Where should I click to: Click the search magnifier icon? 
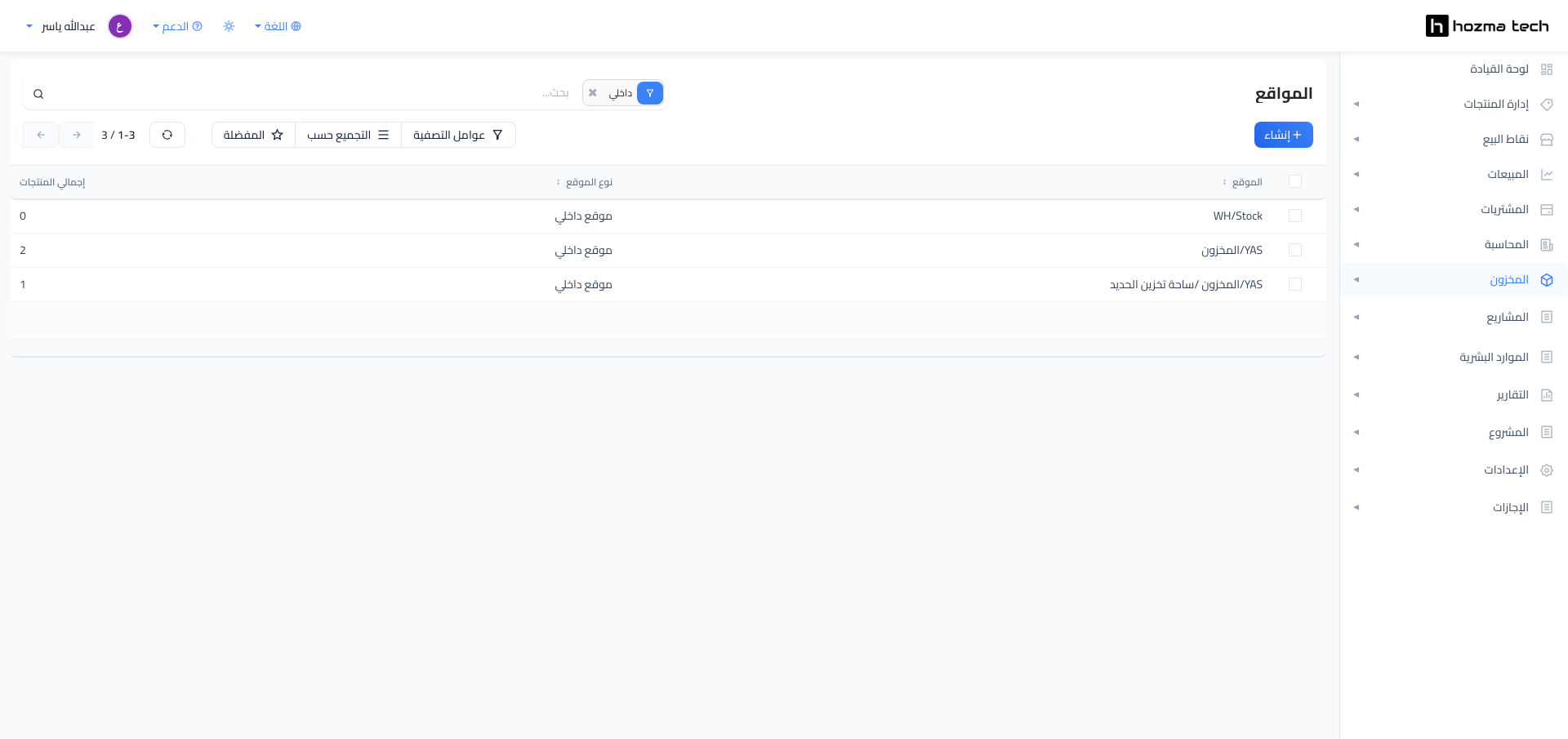tap(38, 94)
